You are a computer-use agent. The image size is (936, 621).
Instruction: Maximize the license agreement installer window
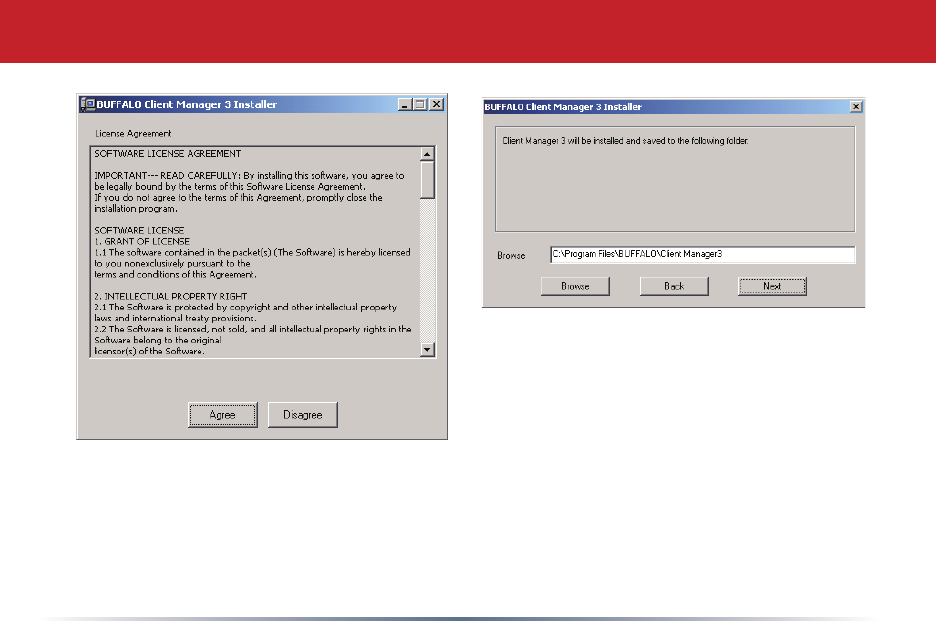pos(420,104)
